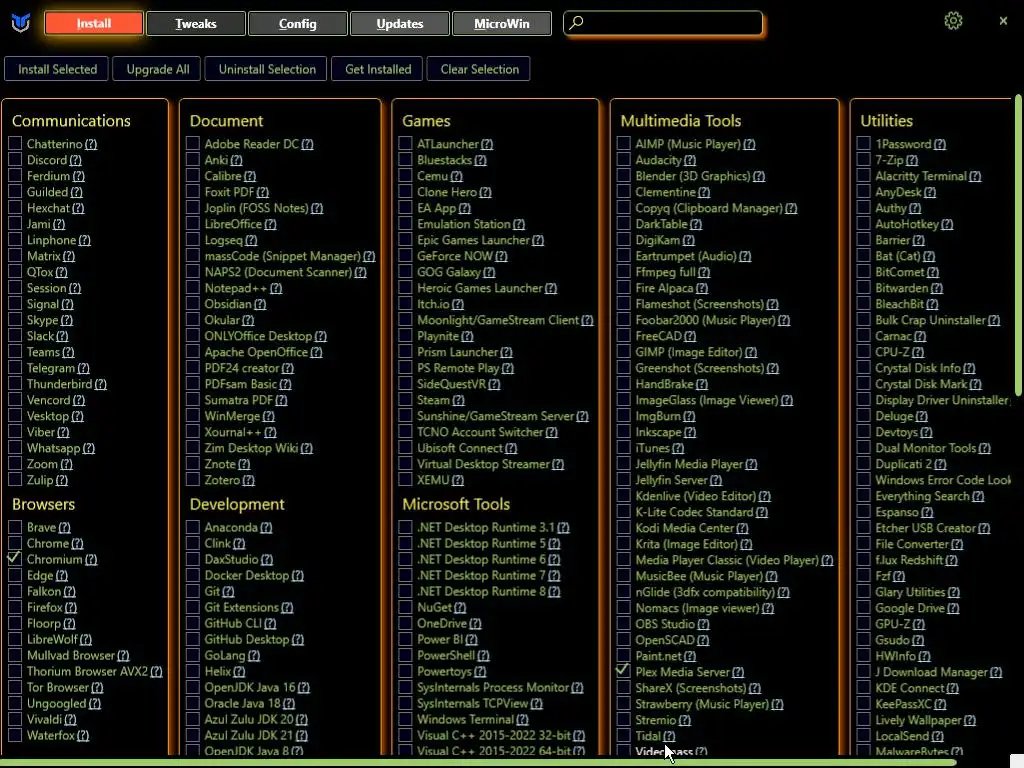This screenshot has width=1024, height=768.
Task: Switch to the Install tab
Action: click(x=93, y=24)
